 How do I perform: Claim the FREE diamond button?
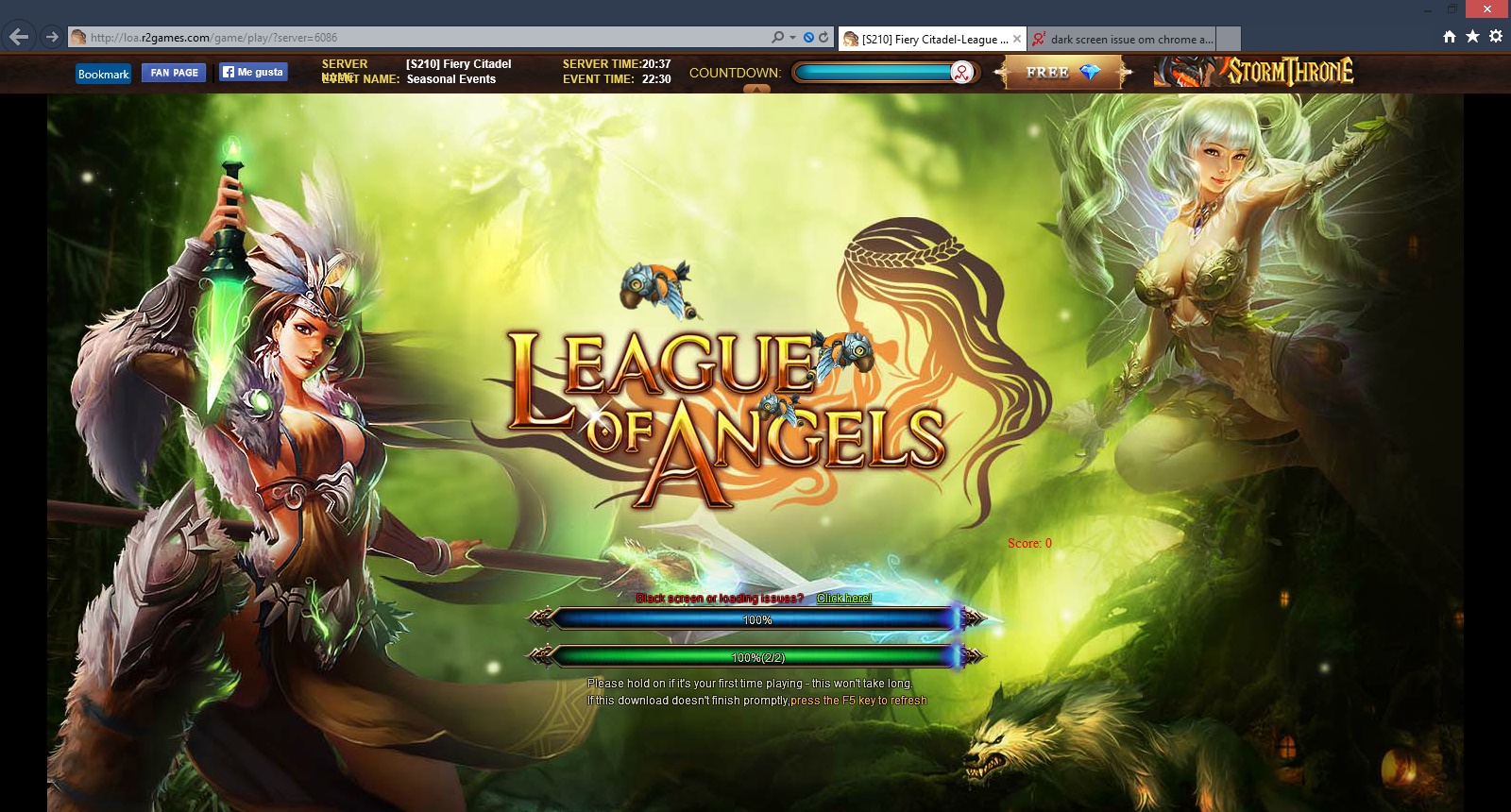pos(1062,73)
